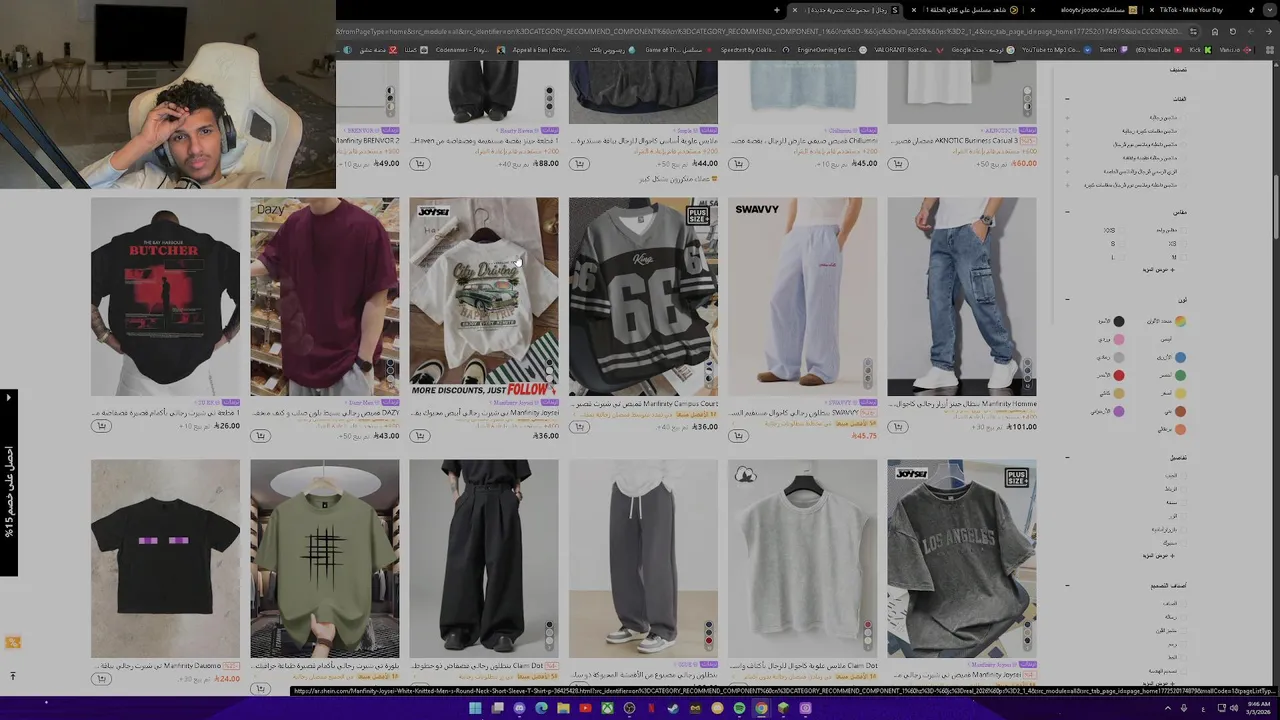The height and width of the screenshot is (720, 1280).
Task: Open Spotify from the taskbar
Action: [739, 708]
